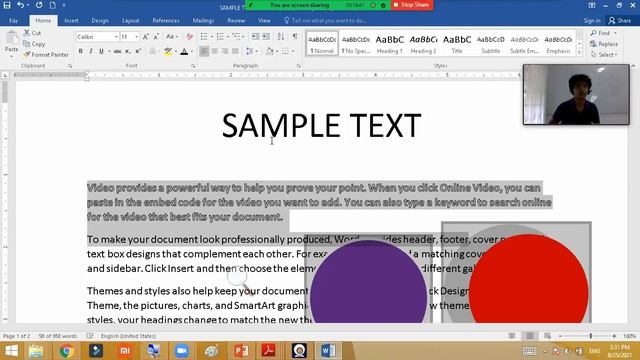Increase paragraph indent
Image resolution: width=640 pixels, height=360 pixels.
tap(266, 37)
